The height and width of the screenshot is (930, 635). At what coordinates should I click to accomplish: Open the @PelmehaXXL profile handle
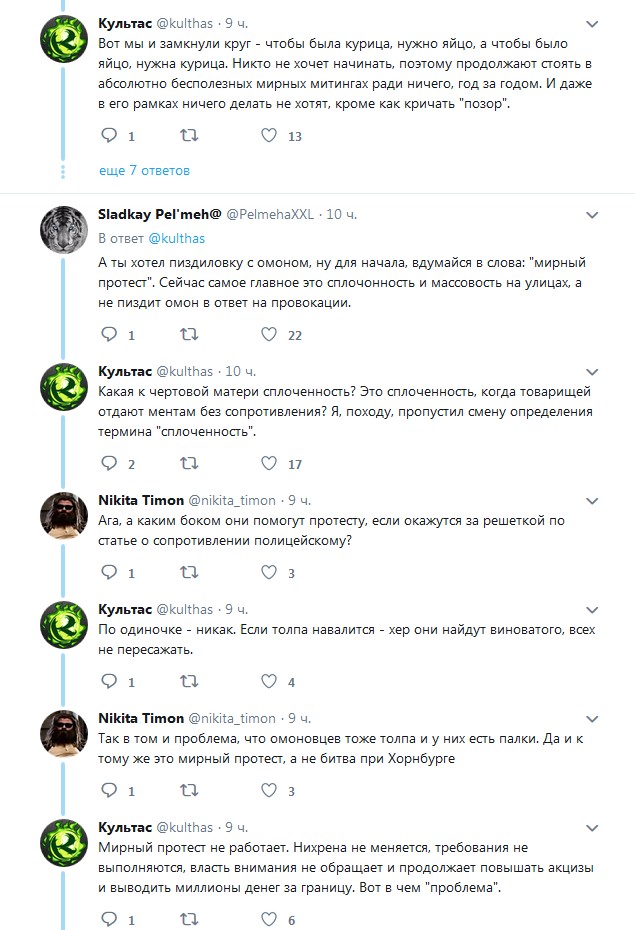pos(270,215)
